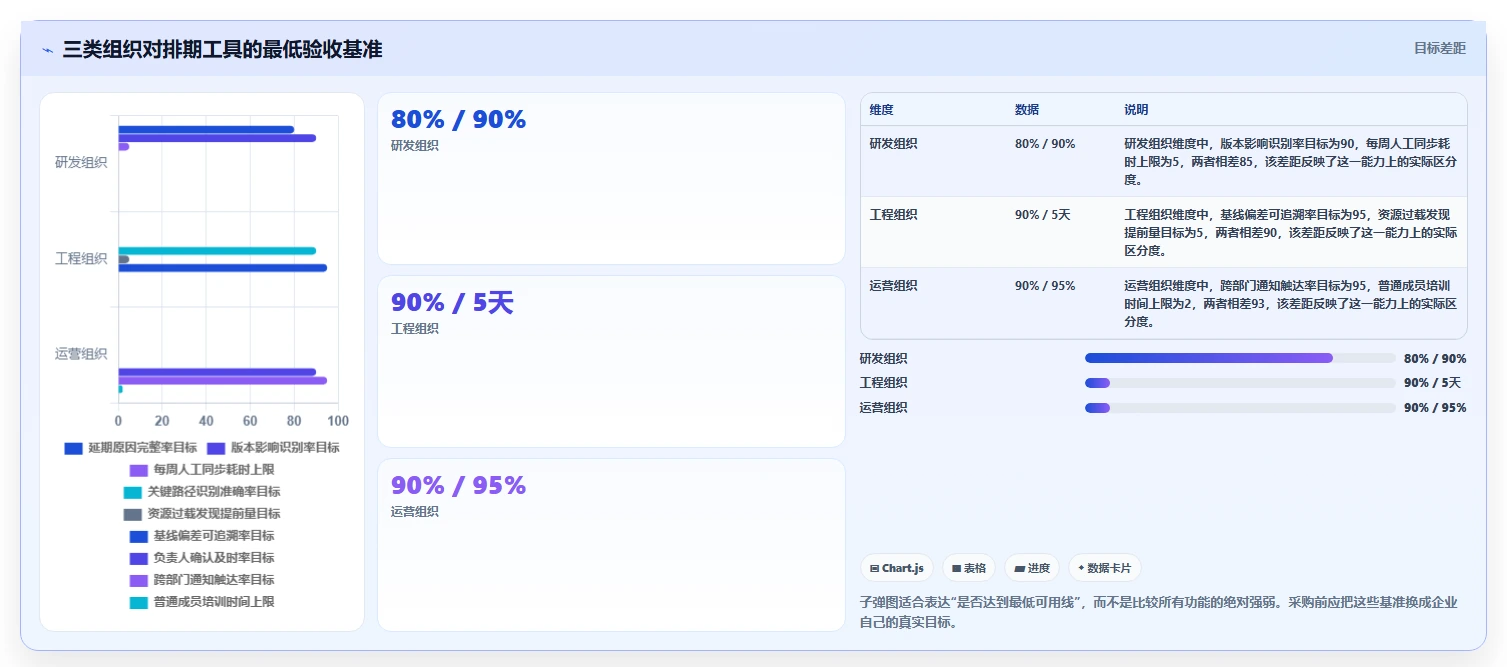The width and height of the screenshot is (1507, 667).
Task: Click the long blue 工程组织 bar in chart
Action: 222,268
